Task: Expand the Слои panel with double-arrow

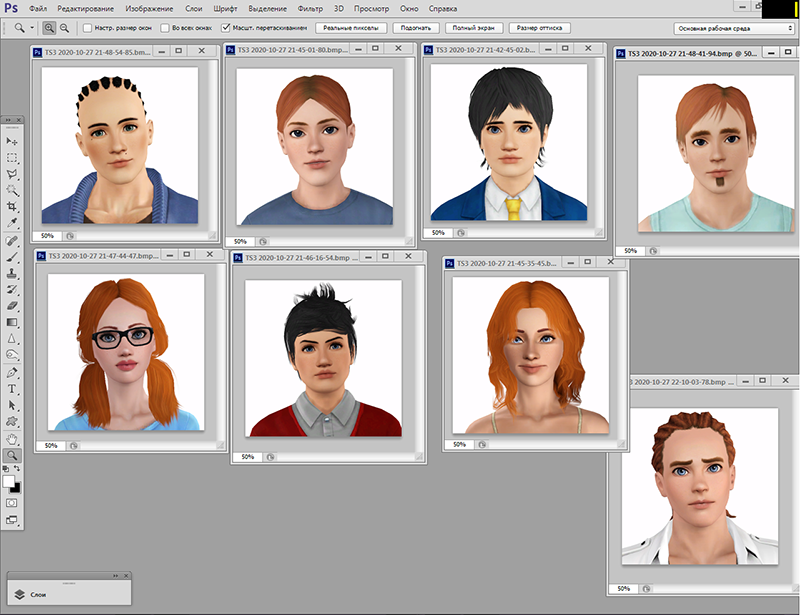Action: coord(116,576)
